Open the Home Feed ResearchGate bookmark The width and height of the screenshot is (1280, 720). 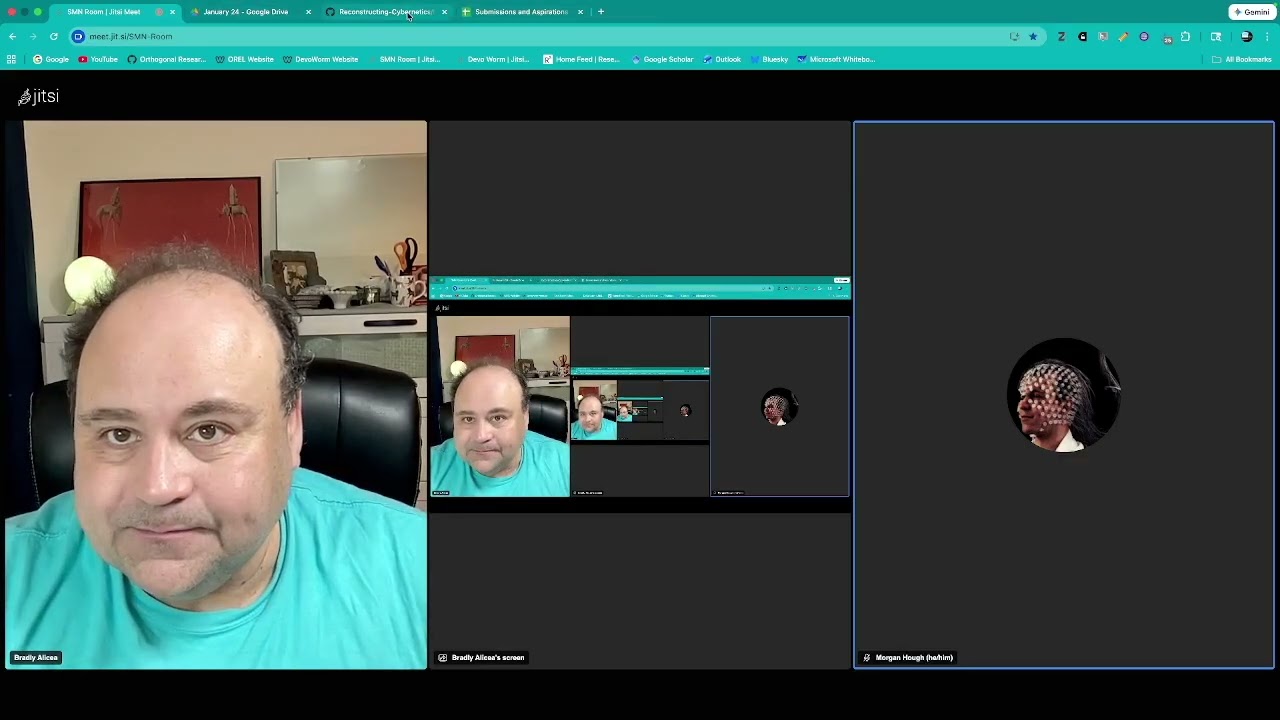point(581,59)
